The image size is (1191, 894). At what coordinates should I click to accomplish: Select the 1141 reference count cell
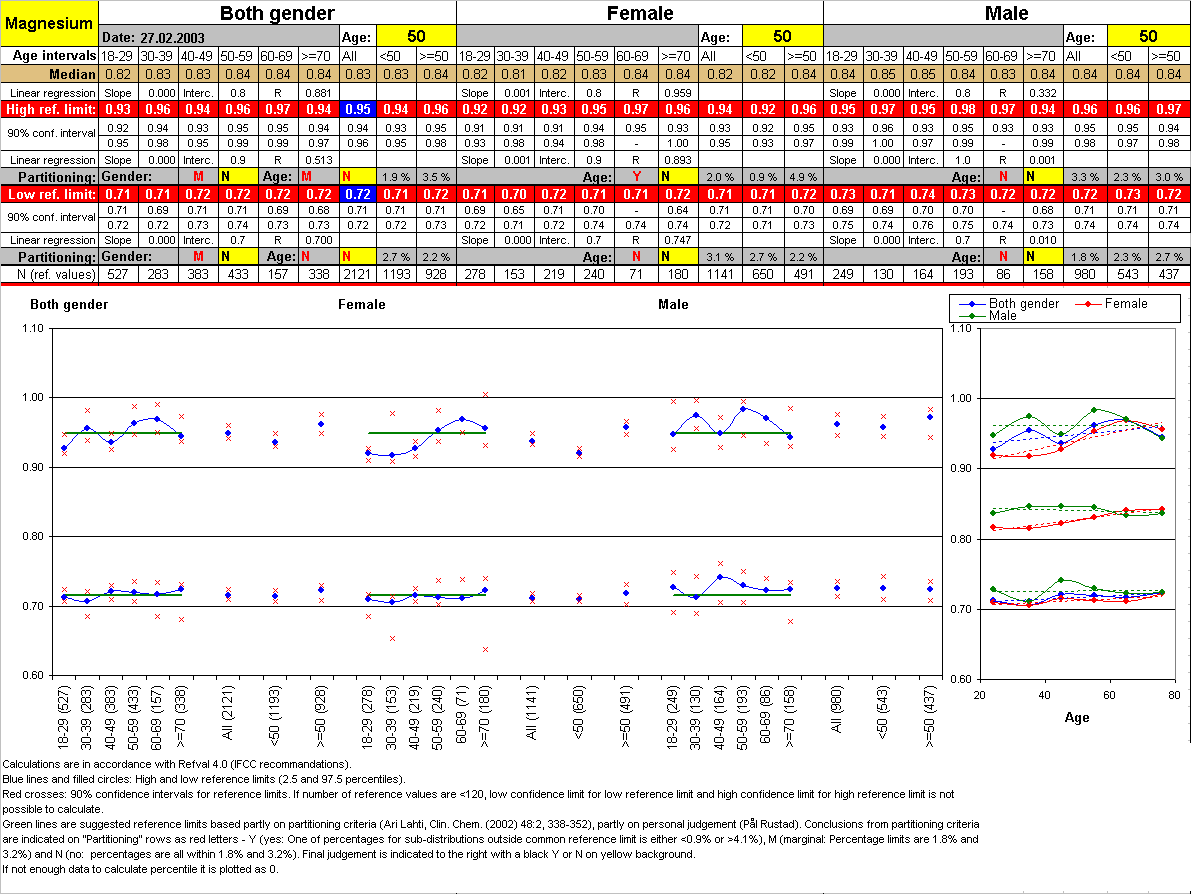(x=720, y=274)
